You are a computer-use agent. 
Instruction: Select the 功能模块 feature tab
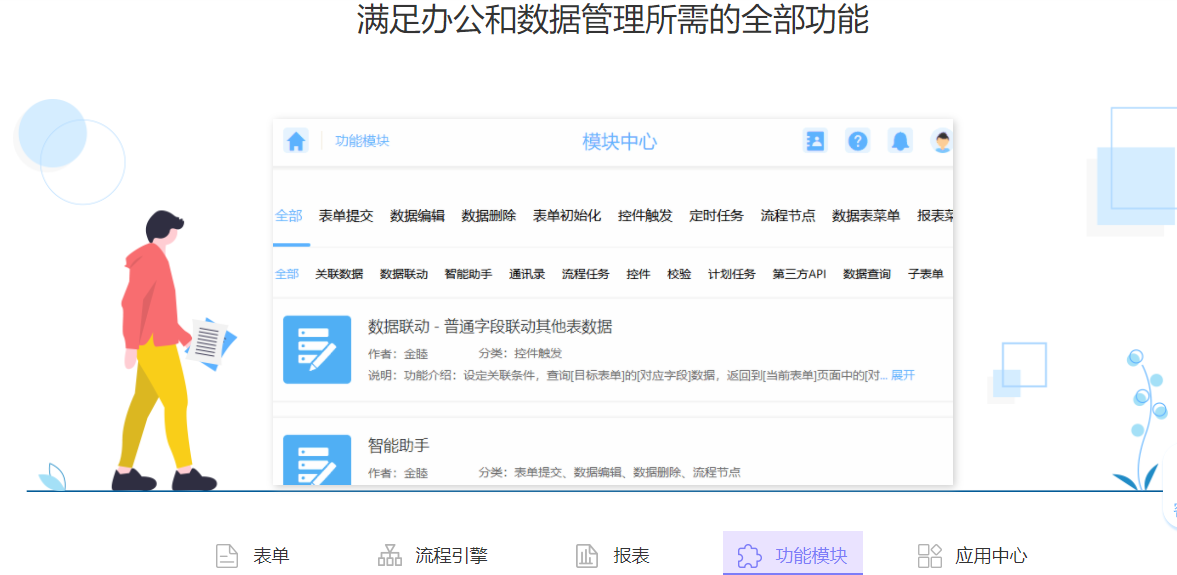click(x=792, y=555)
